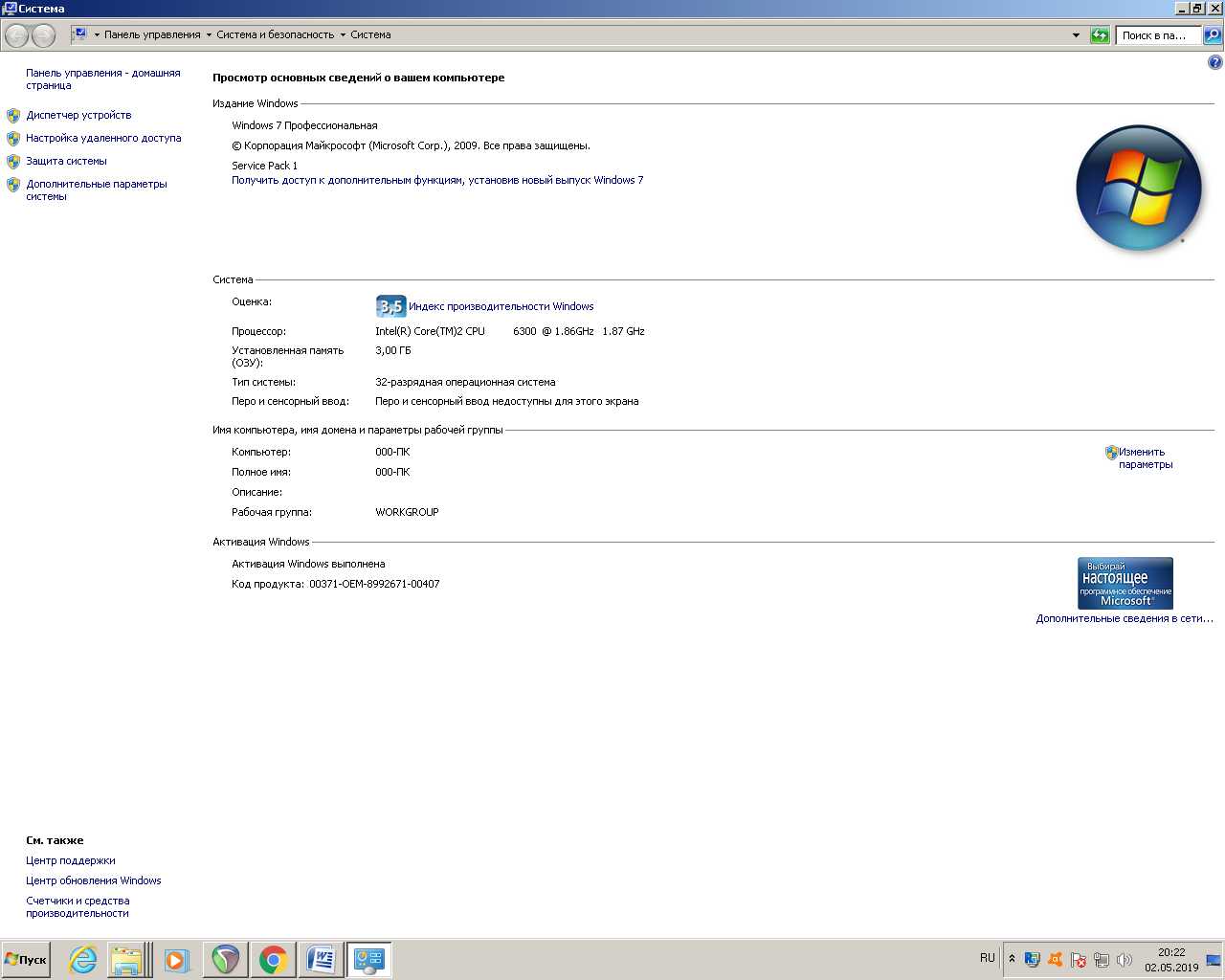Click the genuine Microsoft software badge

click(x=1125, y=583)
